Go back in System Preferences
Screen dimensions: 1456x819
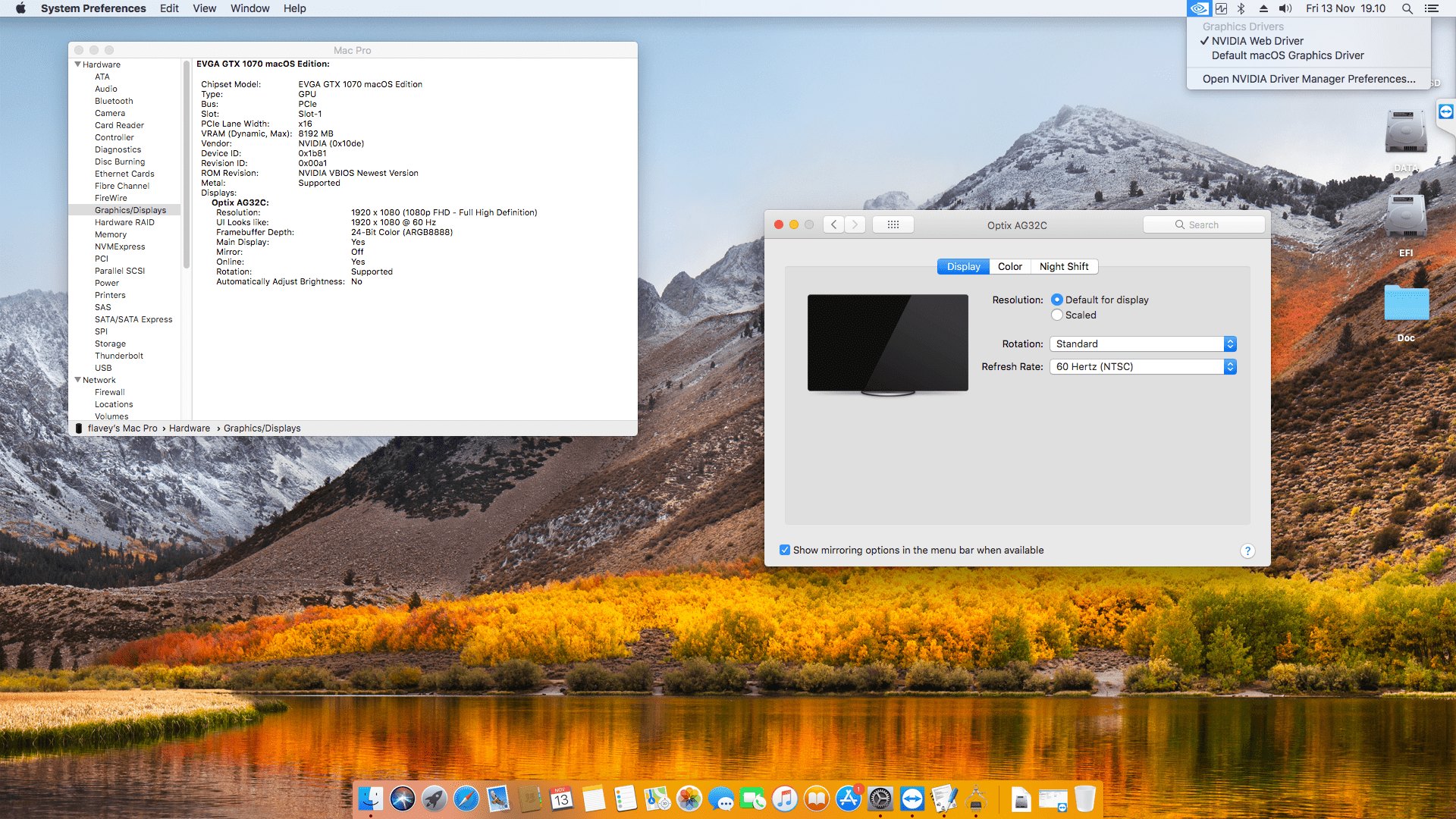click(834, 224)
